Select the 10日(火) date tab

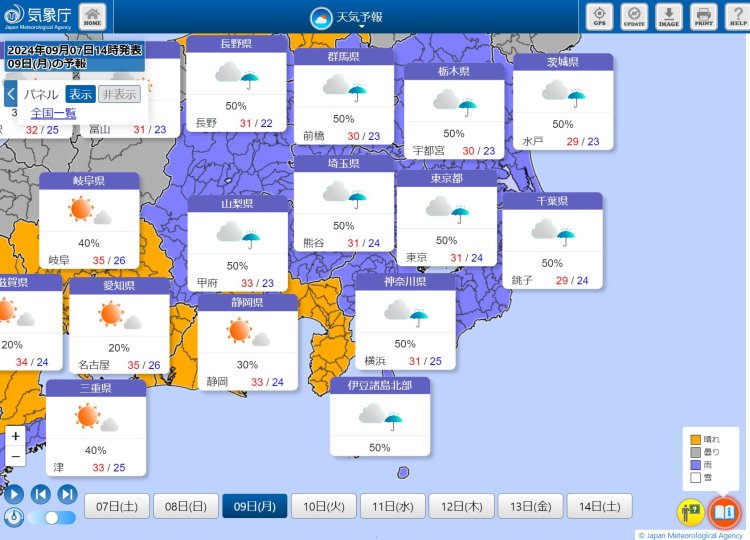coord(323,506)
